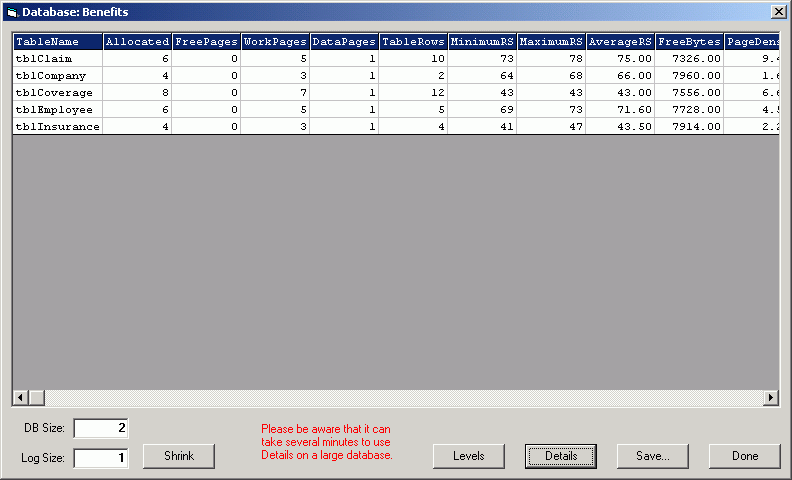The image size is (792, 480).
Task: Select the tblCoverage table name cell
Action: [x=58, y=93]
